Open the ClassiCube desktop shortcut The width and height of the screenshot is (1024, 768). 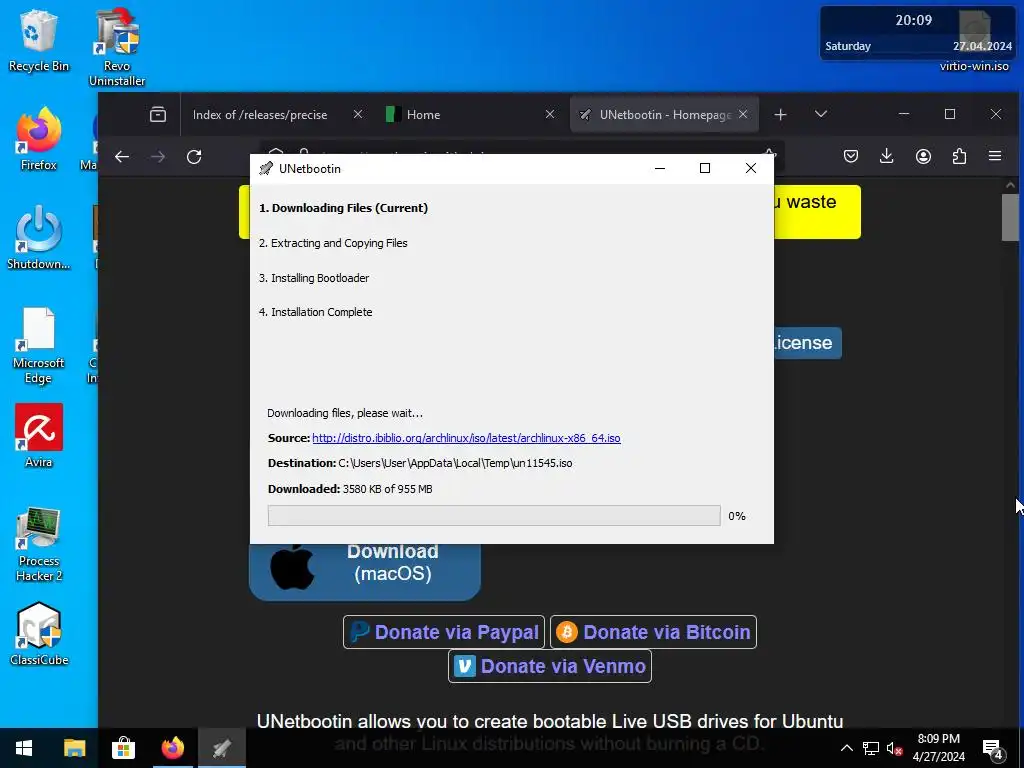[x=39, y=634]
